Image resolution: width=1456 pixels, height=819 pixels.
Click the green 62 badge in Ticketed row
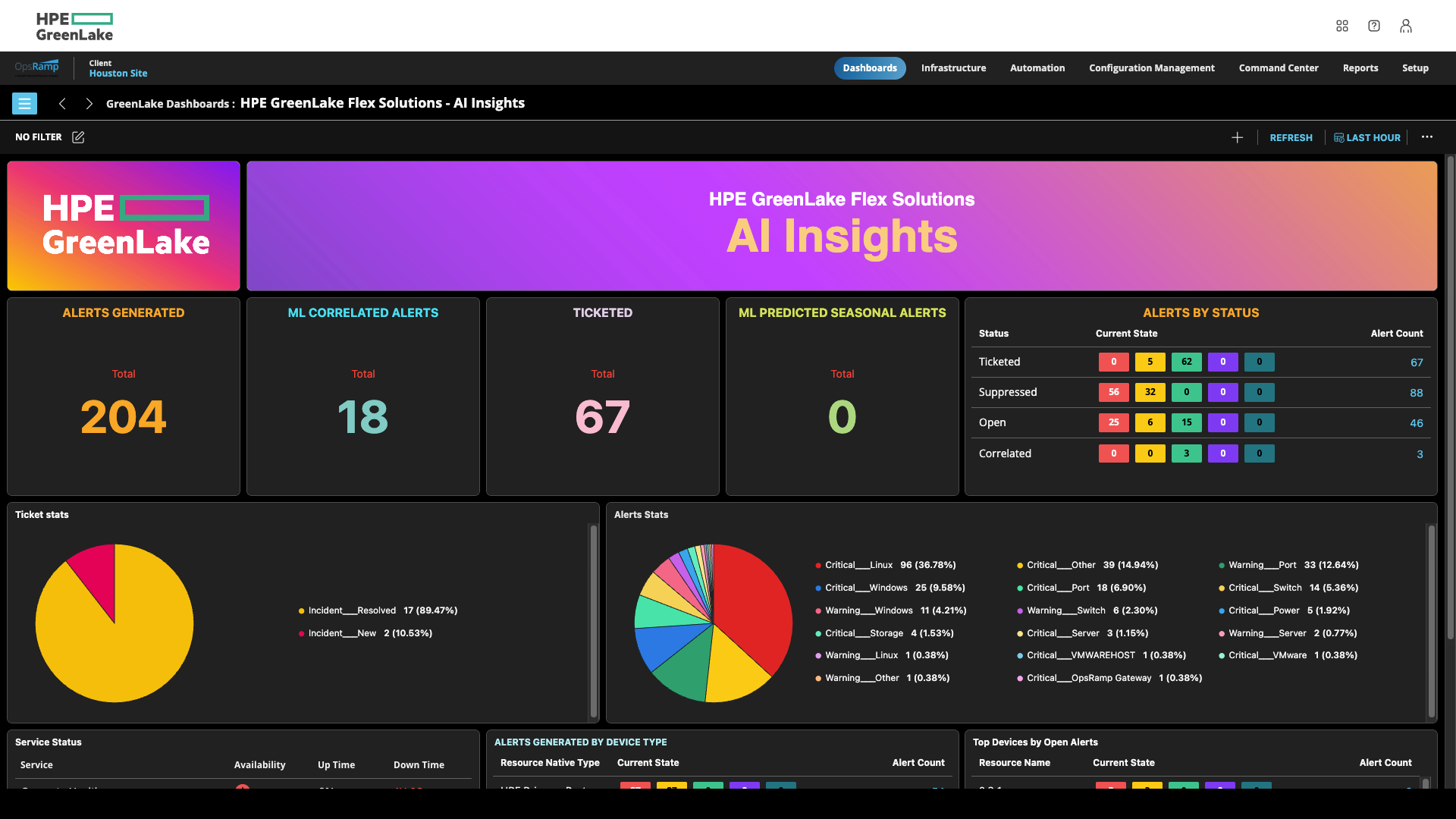tap(1186, 362)
